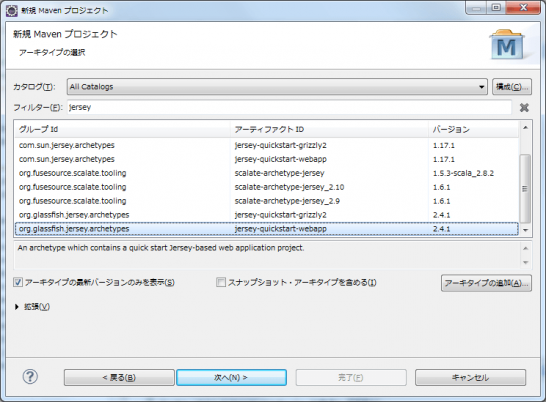Click the archetype list scrollbar thumb

click(x=525, y=188)
